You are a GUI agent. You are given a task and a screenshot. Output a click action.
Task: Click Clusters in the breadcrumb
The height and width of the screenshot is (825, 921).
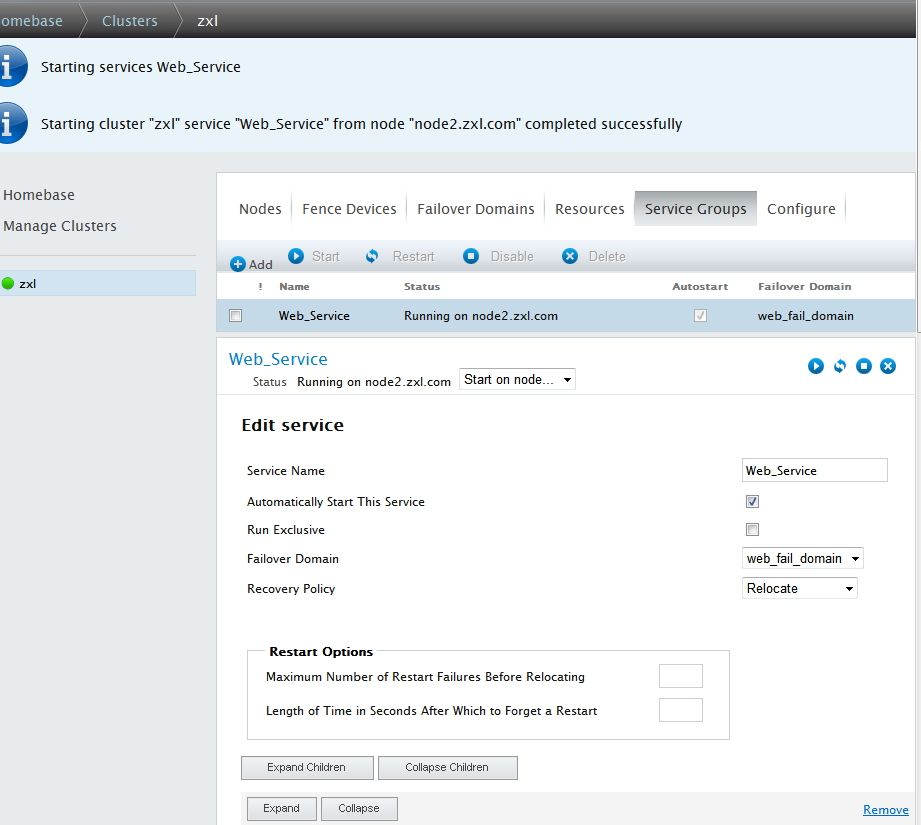click(130, 21)
